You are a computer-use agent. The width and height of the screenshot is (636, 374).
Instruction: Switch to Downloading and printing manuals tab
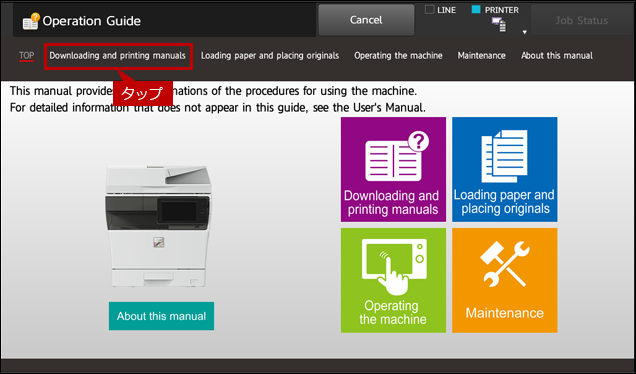[x=118, y=56]
